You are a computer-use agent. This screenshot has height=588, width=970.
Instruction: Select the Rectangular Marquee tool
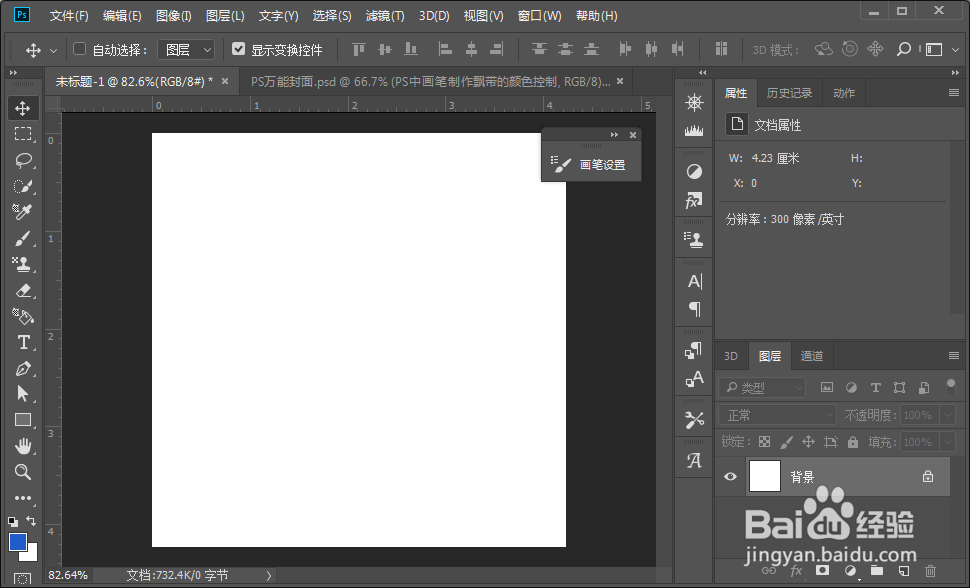(23, 134)
